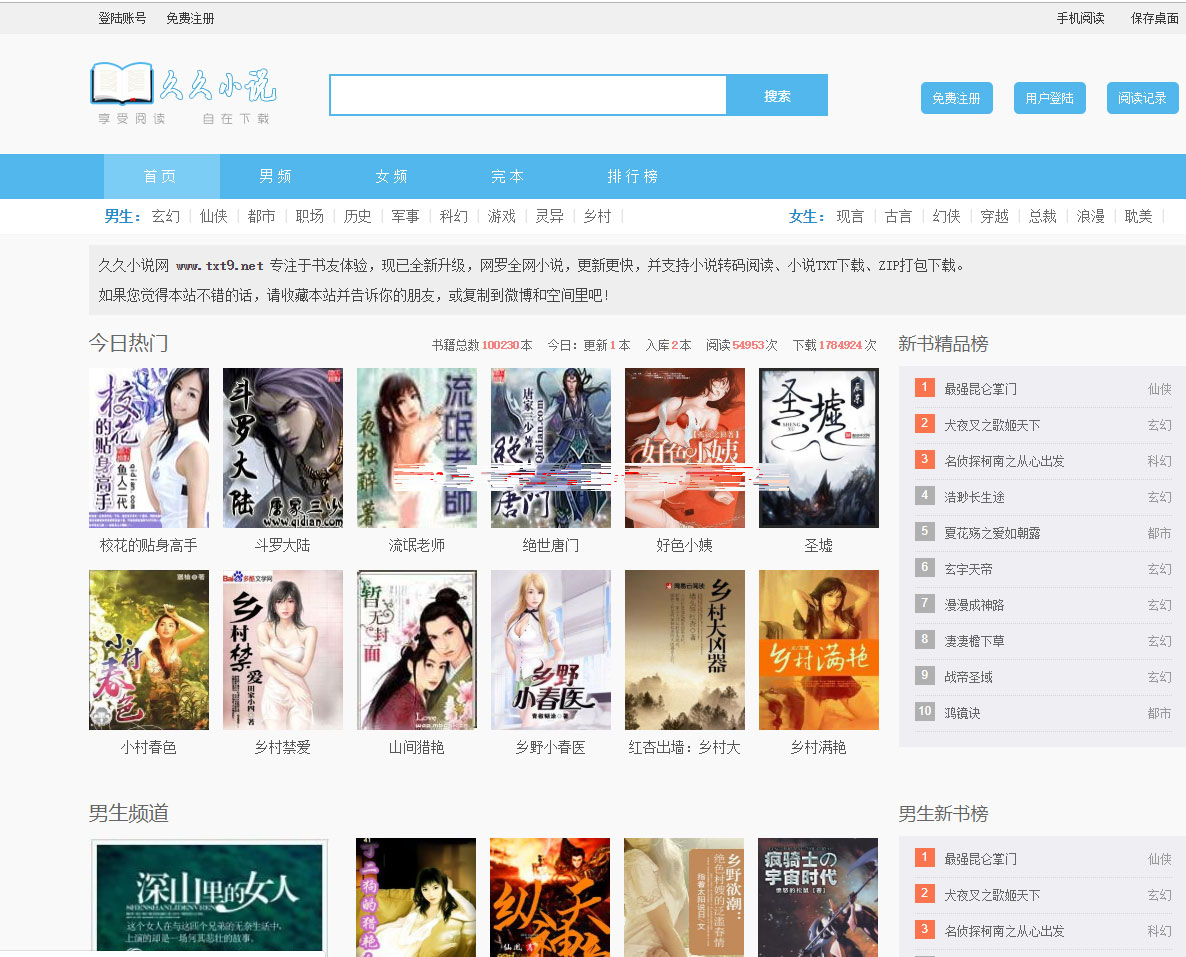The width and height of the screenshot is (1186, 957).
Task: Open 乡村满艳 book cover
Action: tap(818, 650)
